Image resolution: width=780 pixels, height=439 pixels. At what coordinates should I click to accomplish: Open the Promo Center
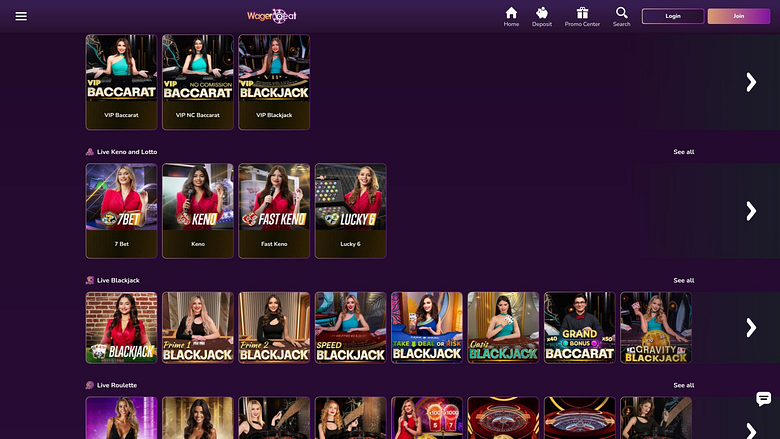coord(582,16)
